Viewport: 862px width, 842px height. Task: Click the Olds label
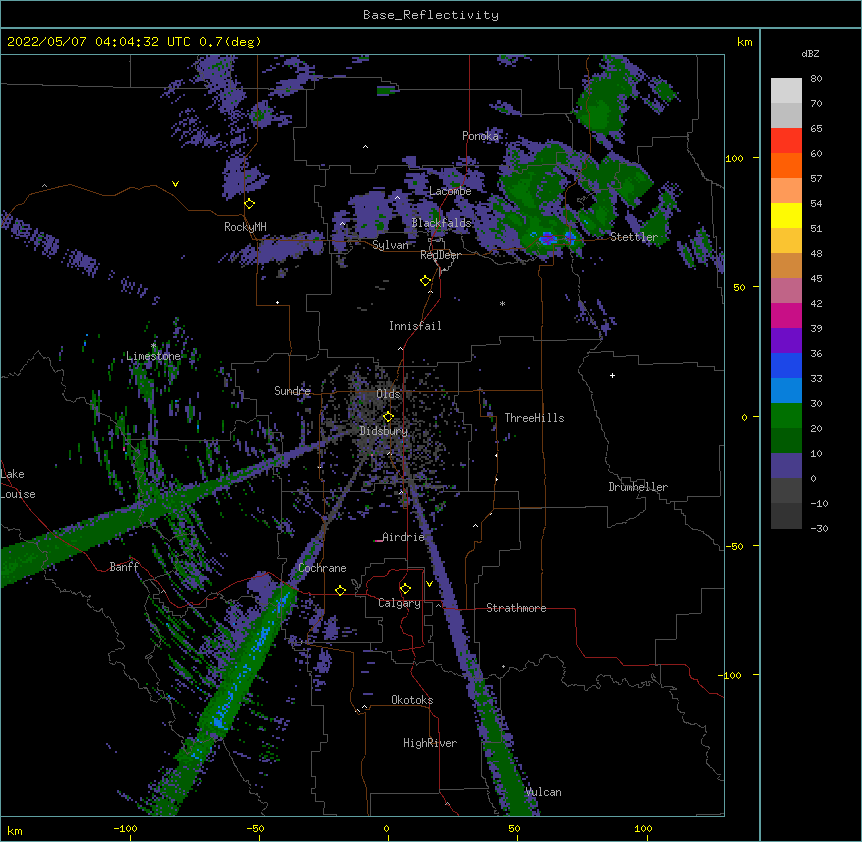pos(388,394)
